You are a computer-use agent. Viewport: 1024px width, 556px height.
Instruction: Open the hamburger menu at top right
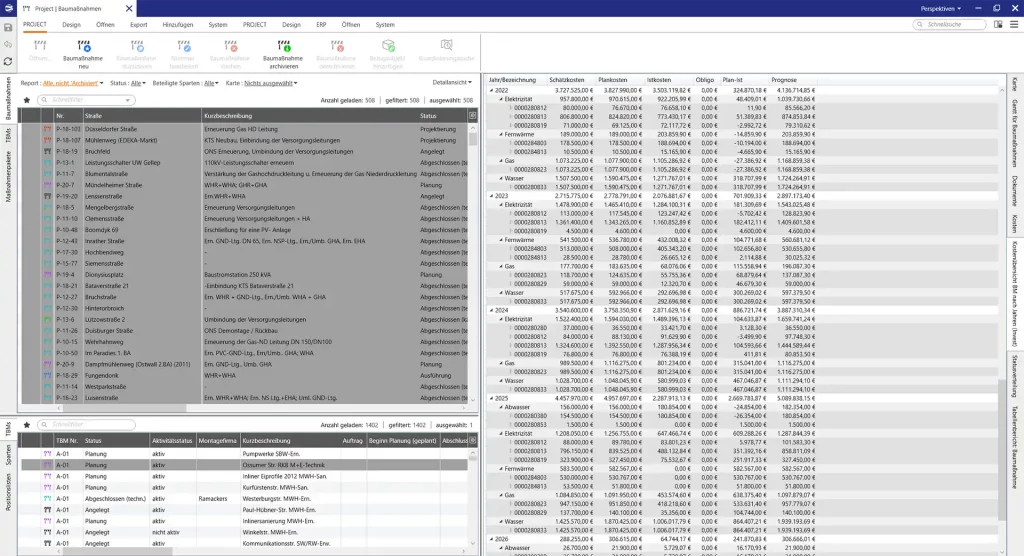pos(1012,23)
